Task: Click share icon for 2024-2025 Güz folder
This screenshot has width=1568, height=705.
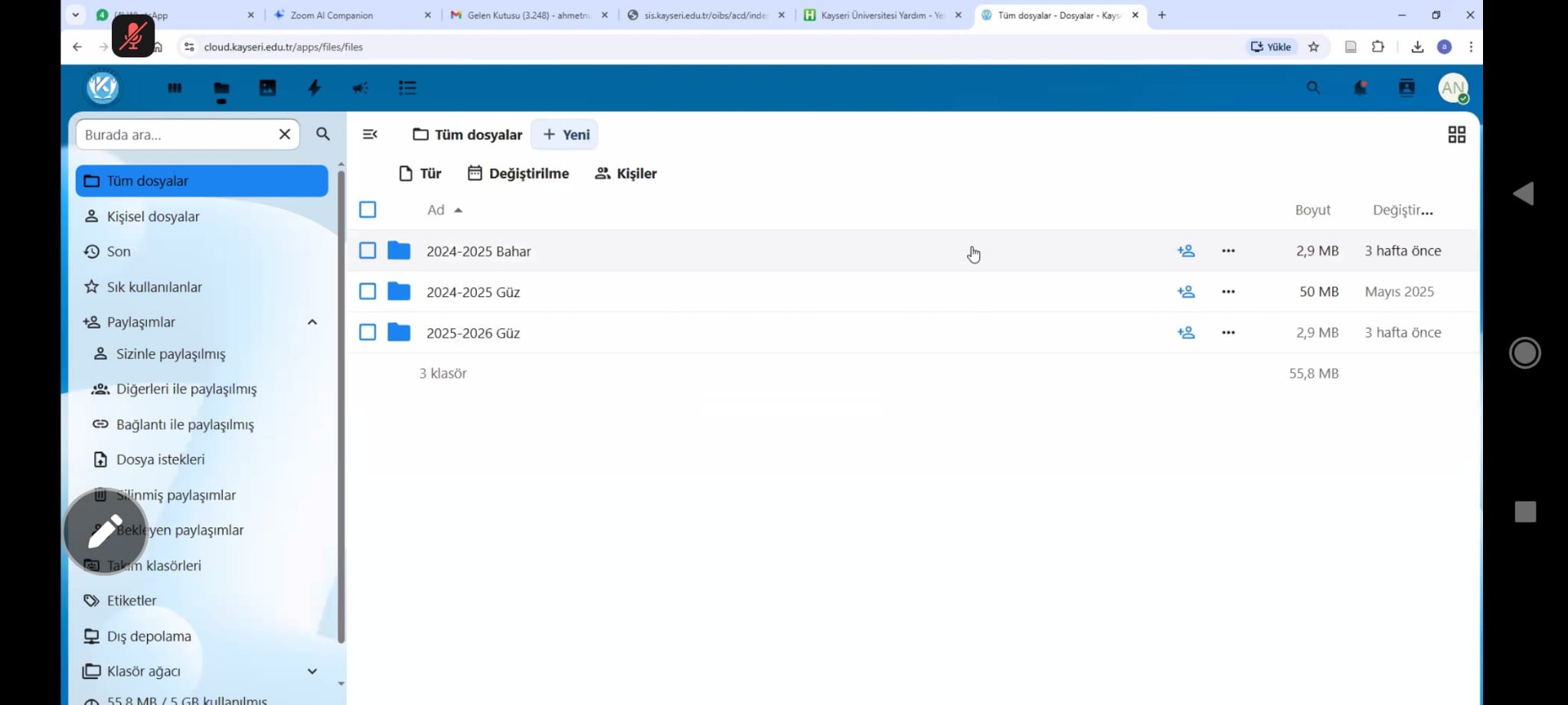Action: pyautogui.click(x=1186, y=292)
